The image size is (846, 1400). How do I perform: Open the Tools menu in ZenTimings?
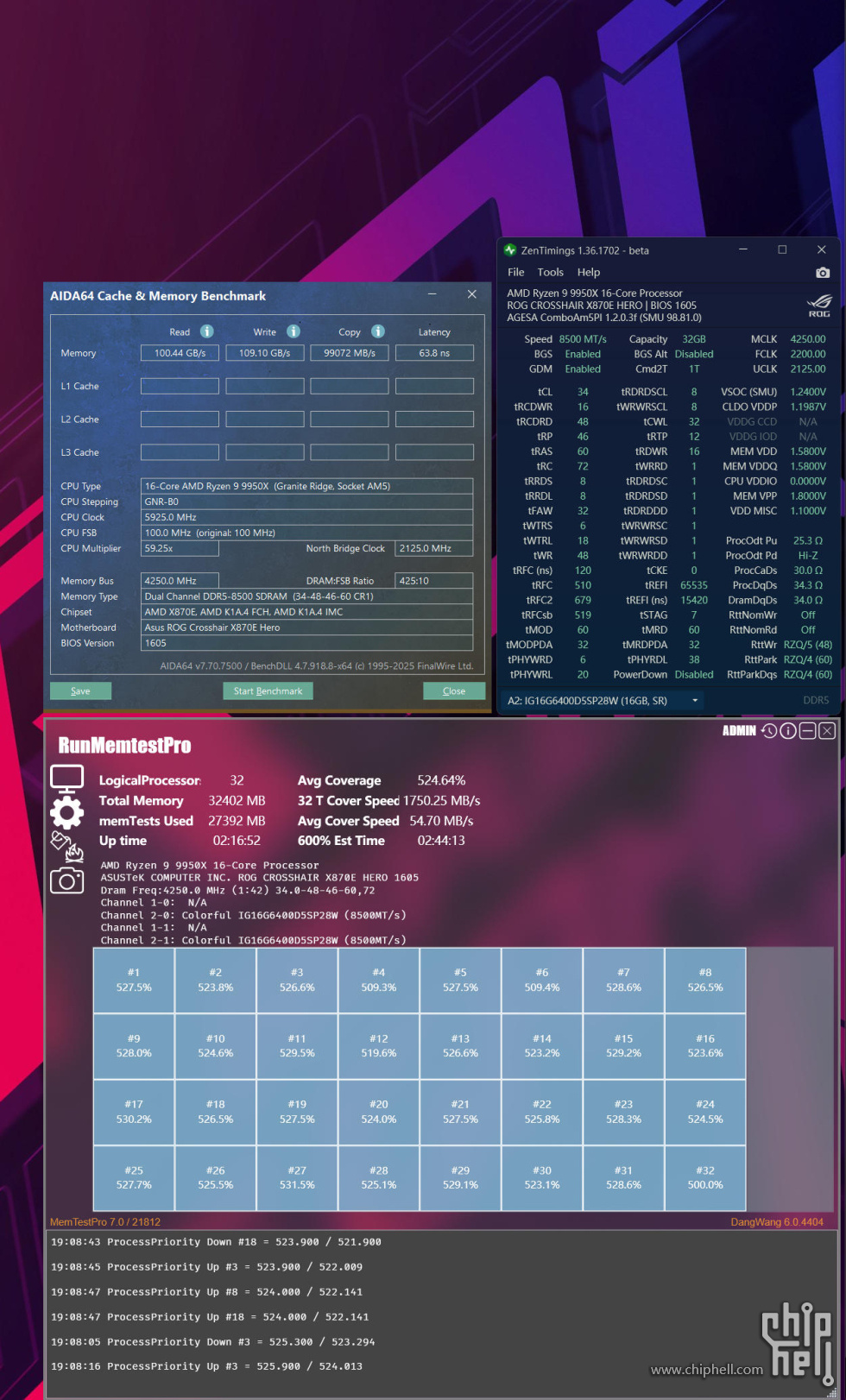click(x=550, y=272)
